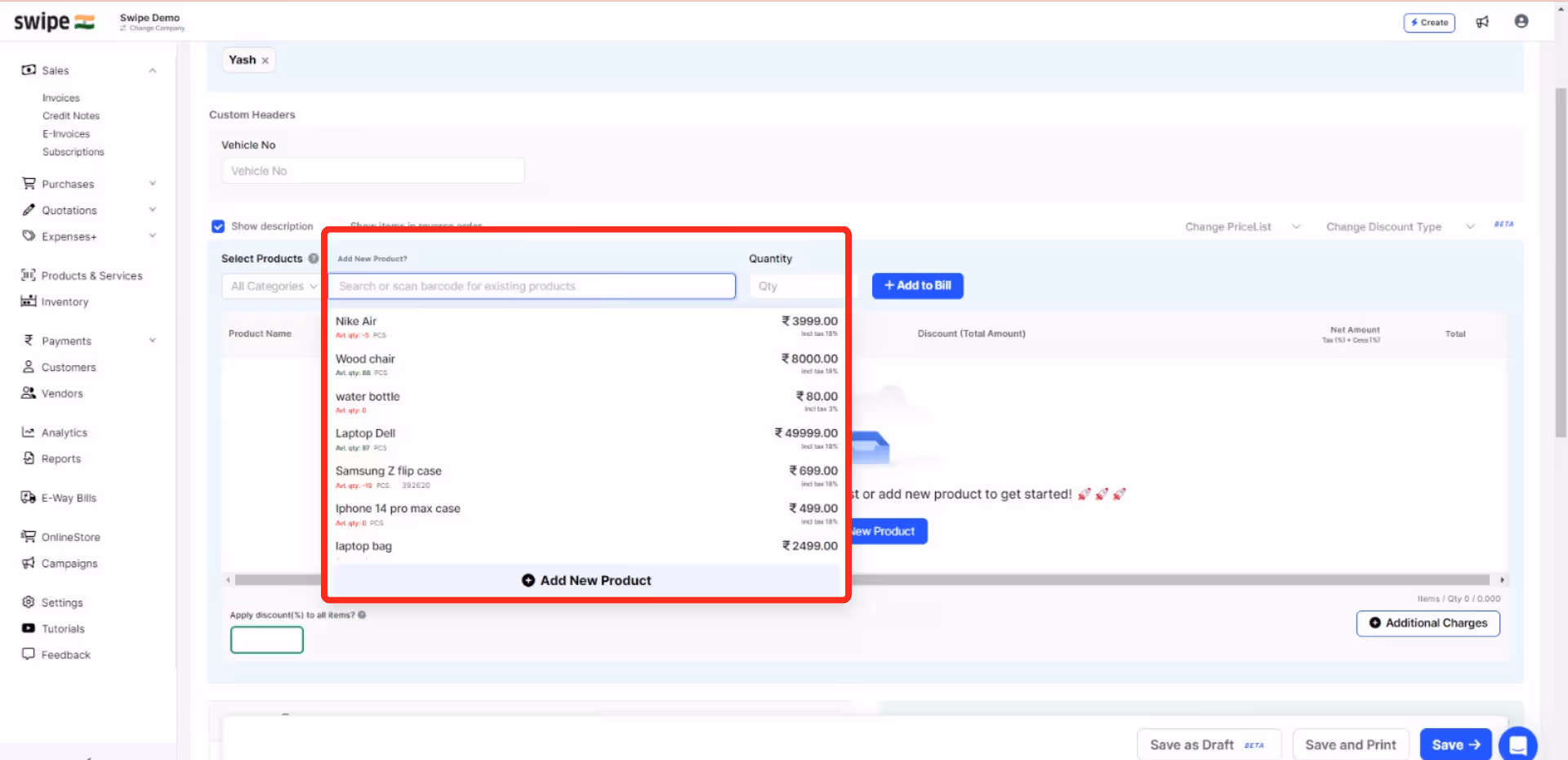Open Credit Notes in the sidebar
The image size is (1568, 760).
[71, 115]
